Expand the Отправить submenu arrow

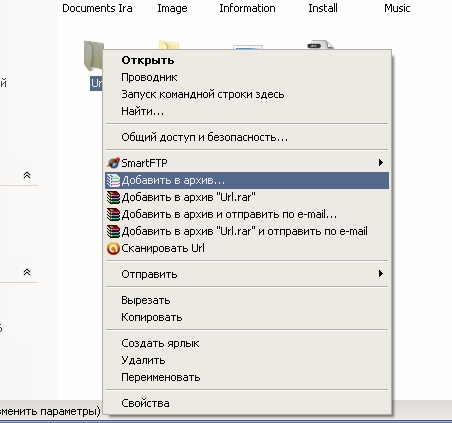(x=380, y=274)
